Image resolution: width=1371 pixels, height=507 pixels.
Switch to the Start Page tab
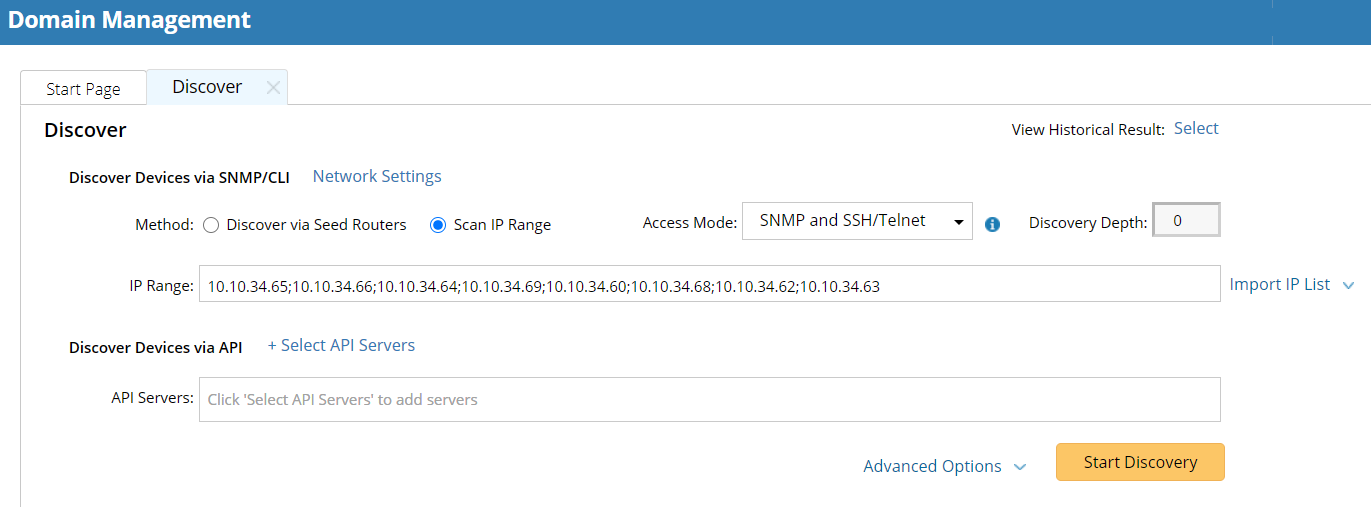point(83,89)
